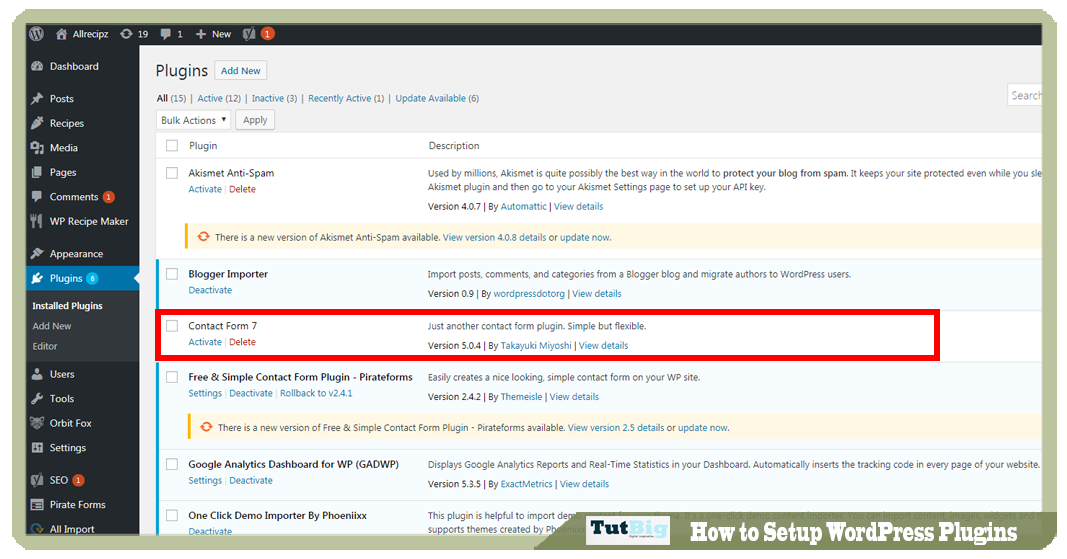Open the Yoast icon in the admin bar
Viewport: 1067px width, 559px height.
click(x=249, y=34)
